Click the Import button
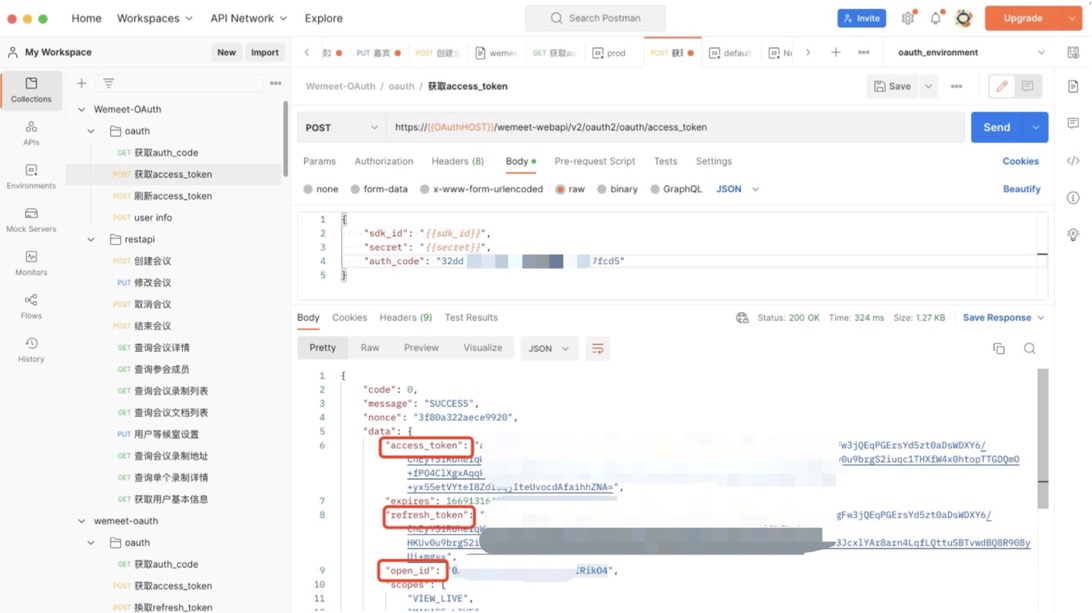This screenshot has height=613, width=1092. pos(265,52)
